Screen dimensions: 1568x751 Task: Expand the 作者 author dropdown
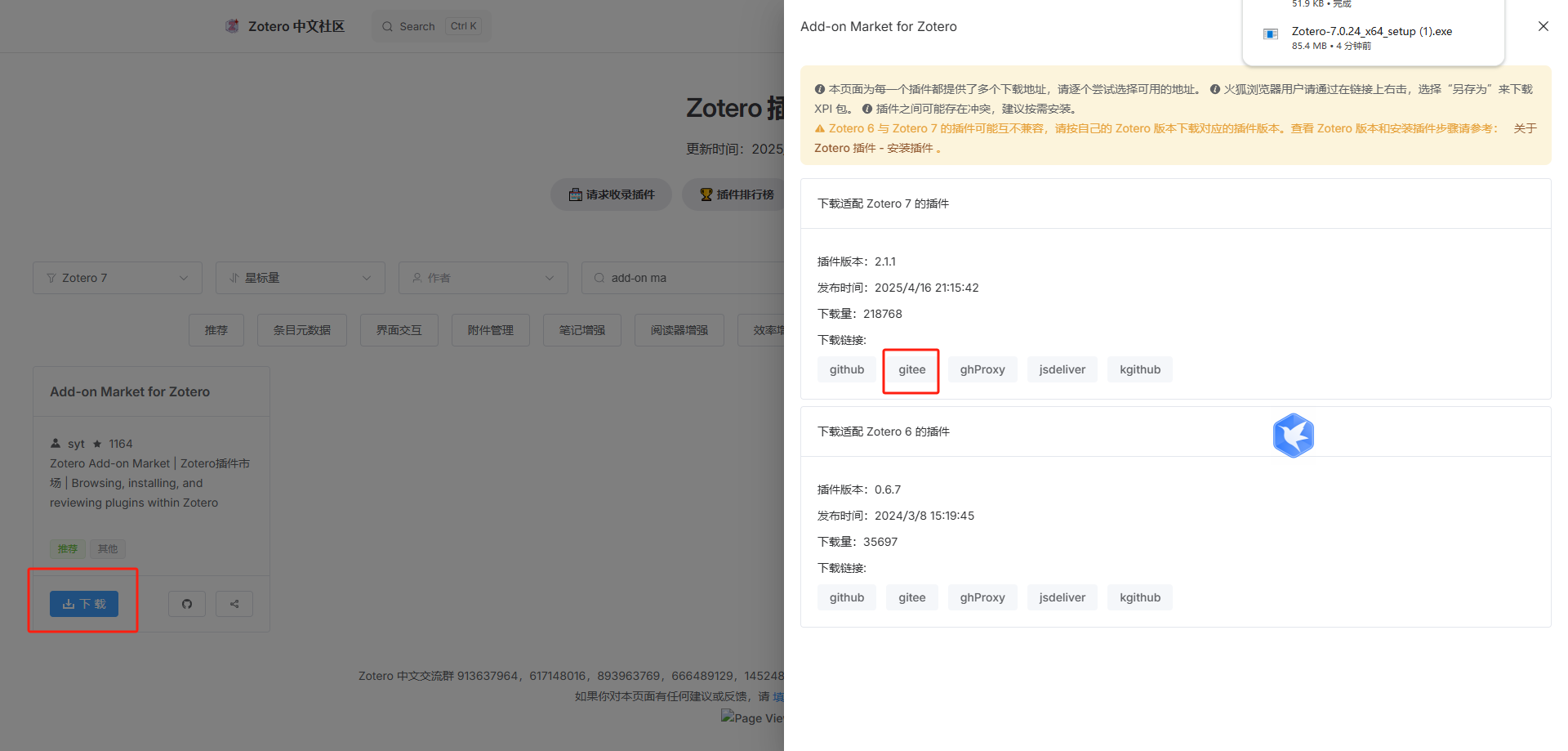tap(483, 278)
